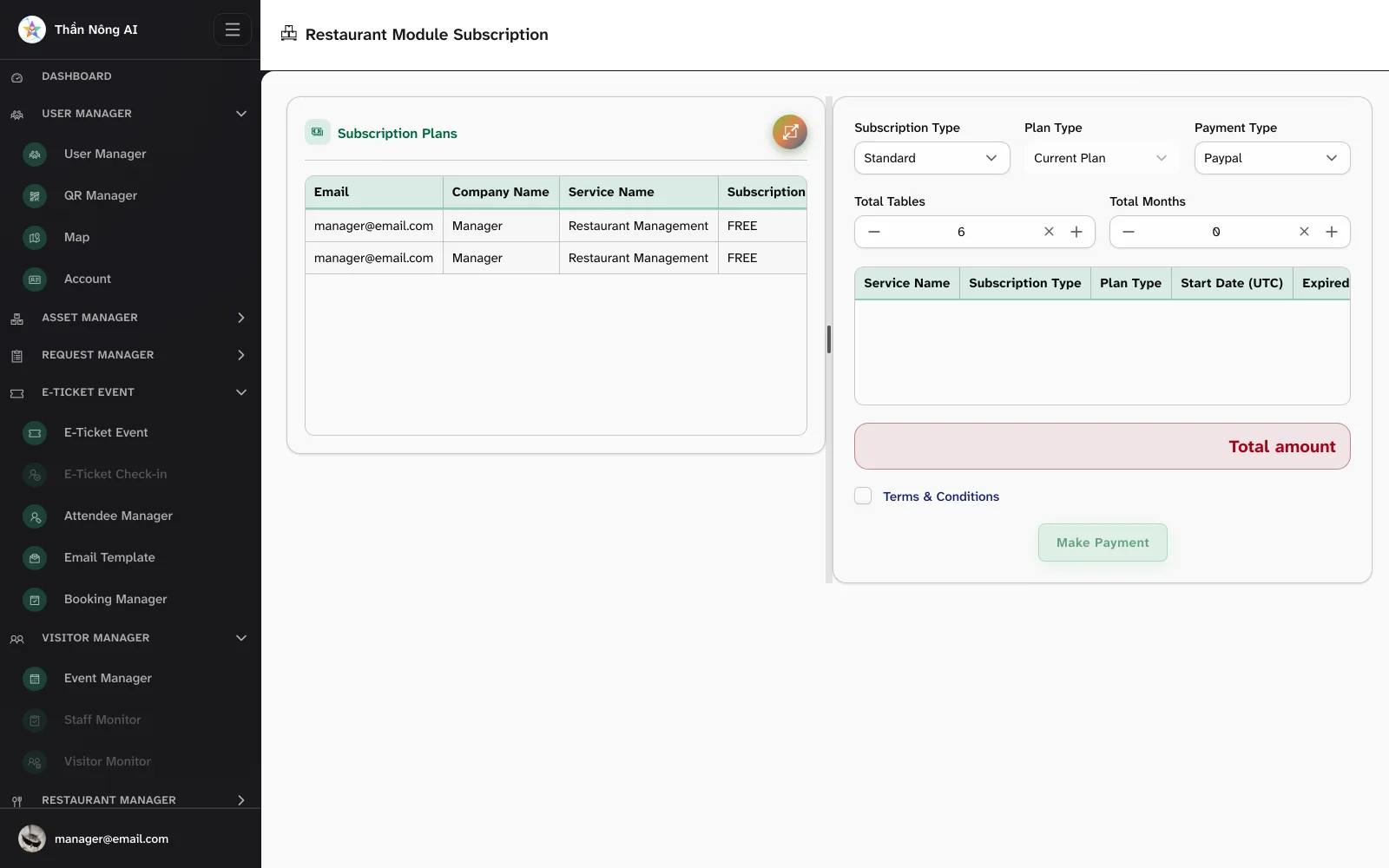
Task: Increase Total Months with plus
Action: click(x=1332, y=232)
